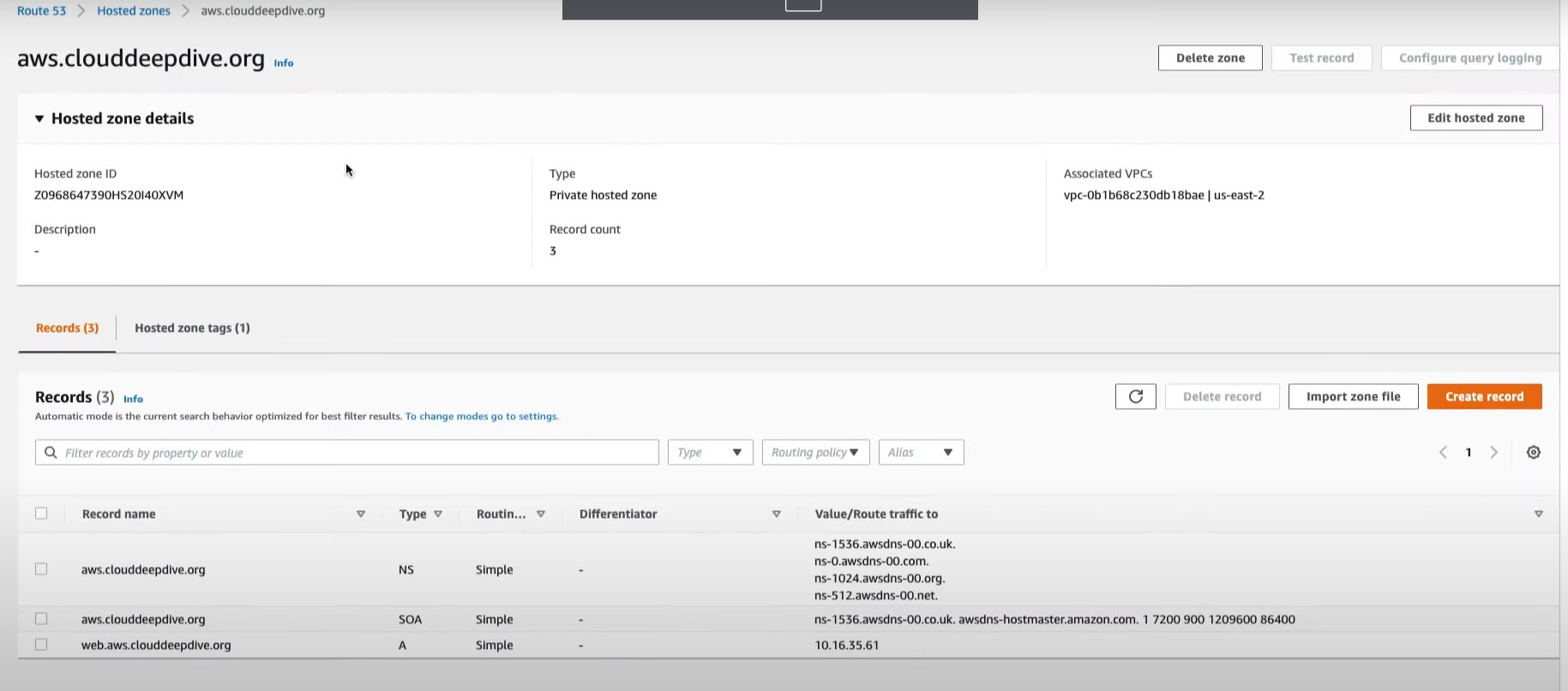Click Edit hosted zone button
The image size is (1568, 691).
[x=1475, y=118]
